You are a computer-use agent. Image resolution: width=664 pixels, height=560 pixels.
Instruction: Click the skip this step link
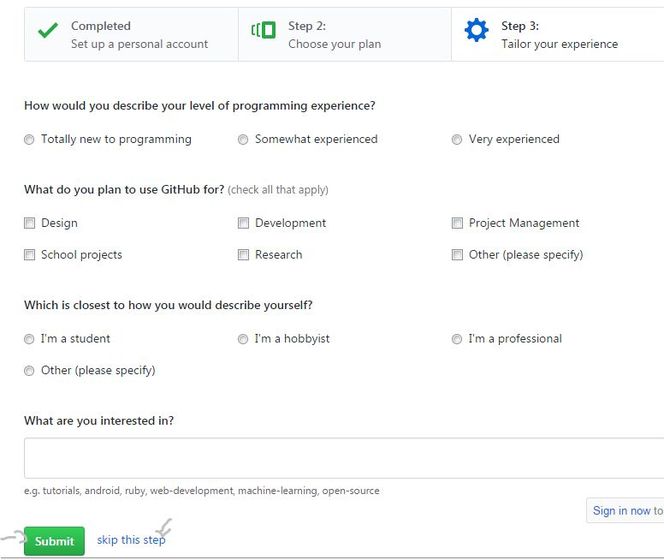click(x=131, y=540)
